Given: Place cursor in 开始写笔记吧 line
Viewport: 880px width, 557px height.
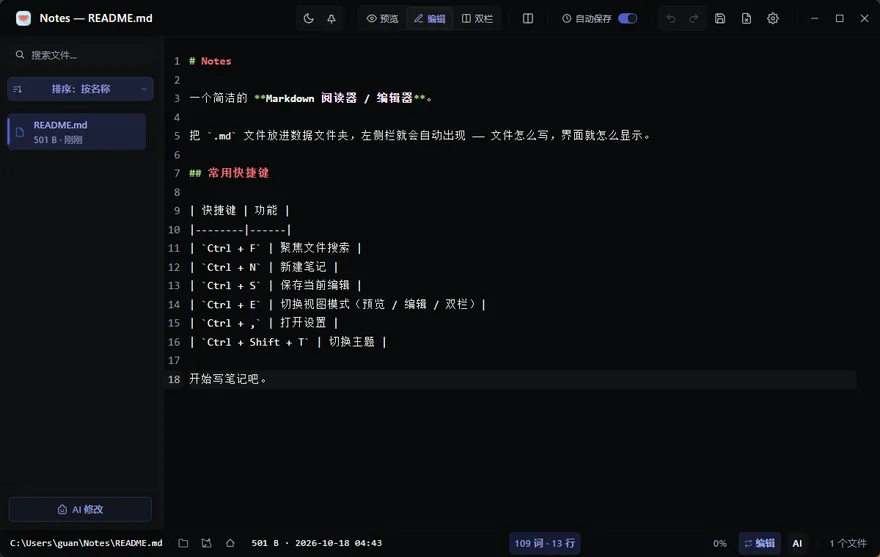Looking at the screenshot, I should tap(227, 379).
